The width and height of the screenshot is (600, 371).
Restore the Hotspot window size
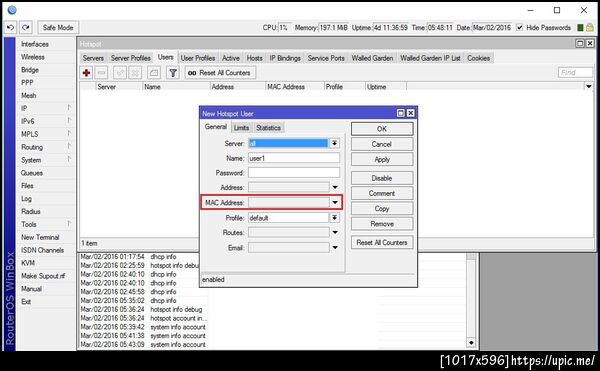[580, 44]
